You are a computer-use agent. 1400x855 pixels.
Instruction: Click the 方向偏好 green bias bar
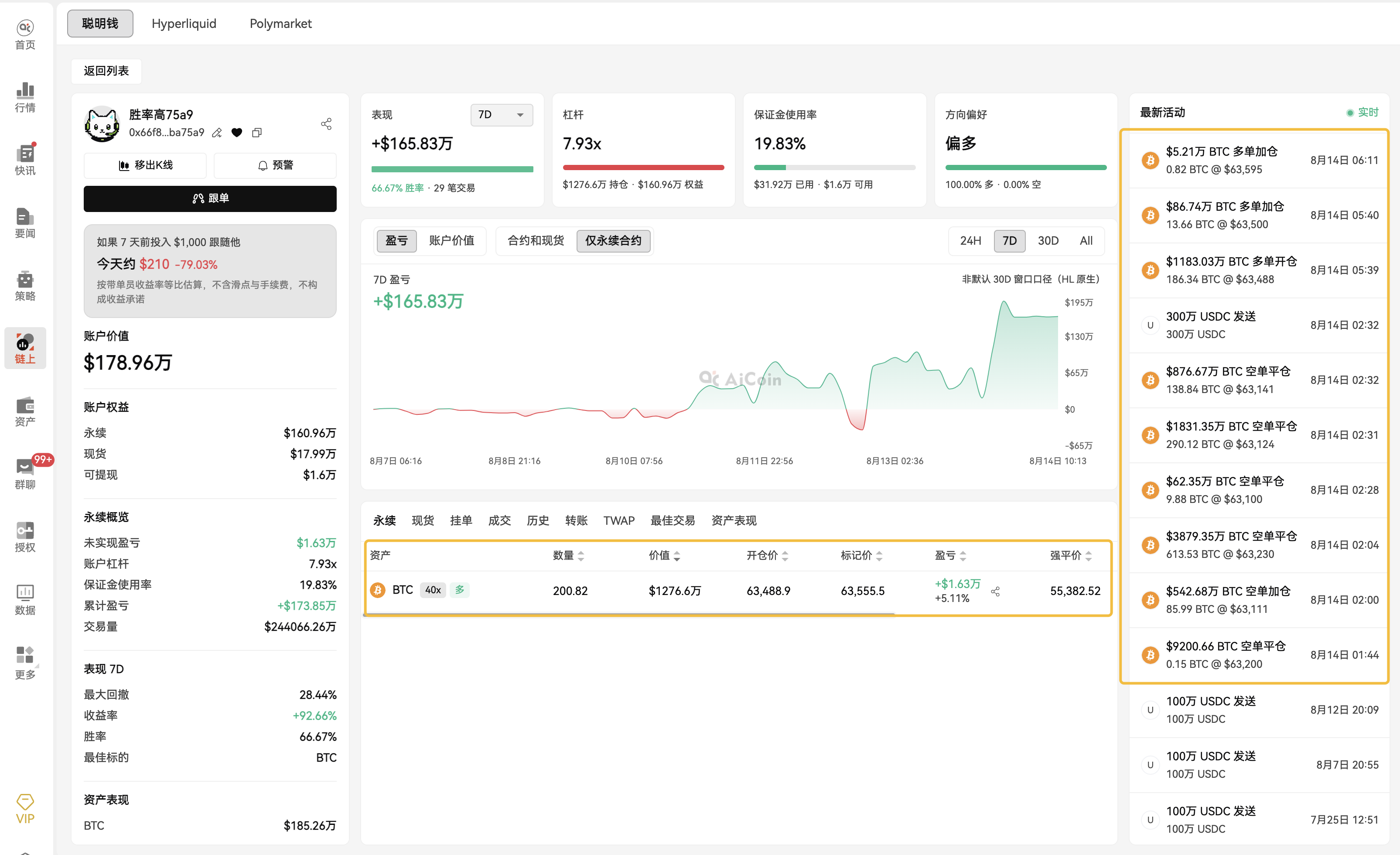pyautogui.click(x=1026, y=168)
